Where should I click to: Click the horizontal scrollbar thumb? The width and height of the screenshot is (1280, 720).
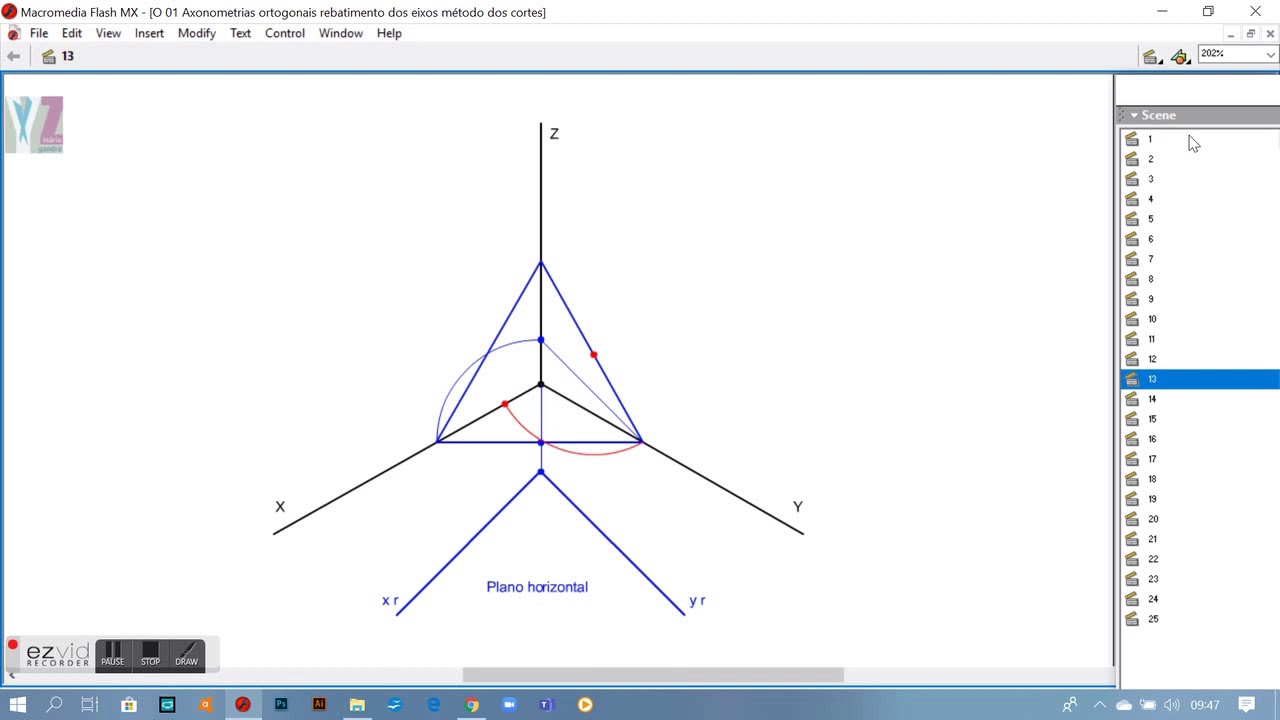click(x=653, y=675)
